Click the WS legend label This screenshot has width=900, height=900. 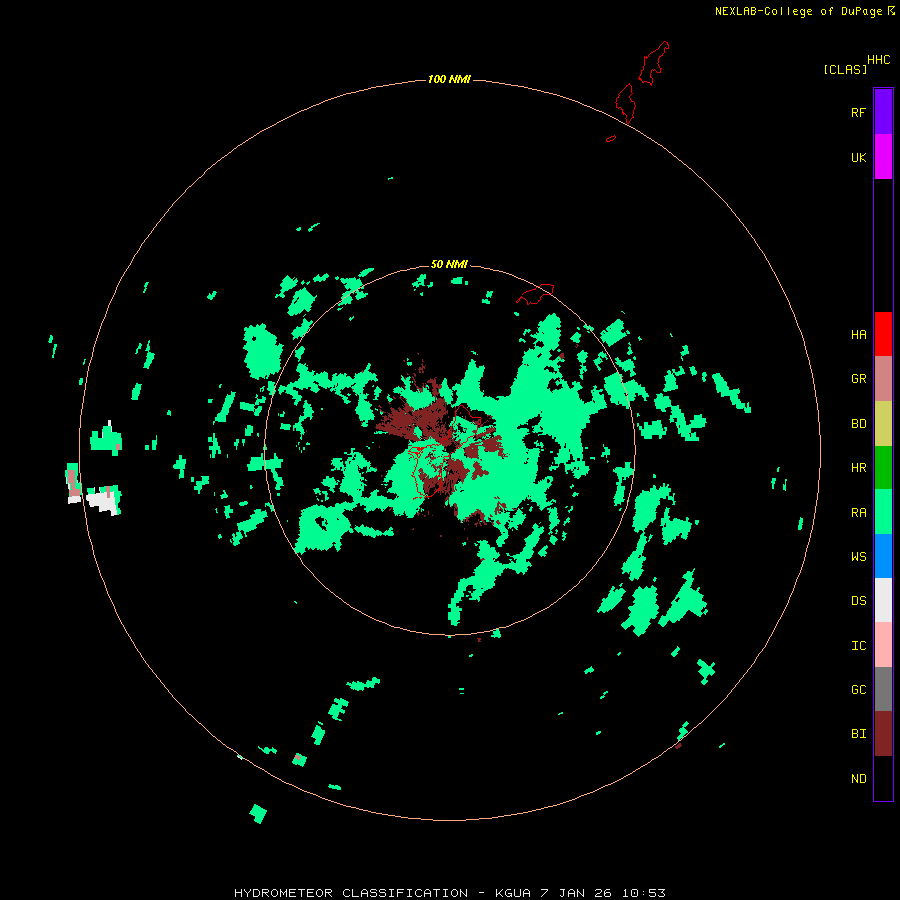pyautogui.click(x=858, y=557)
